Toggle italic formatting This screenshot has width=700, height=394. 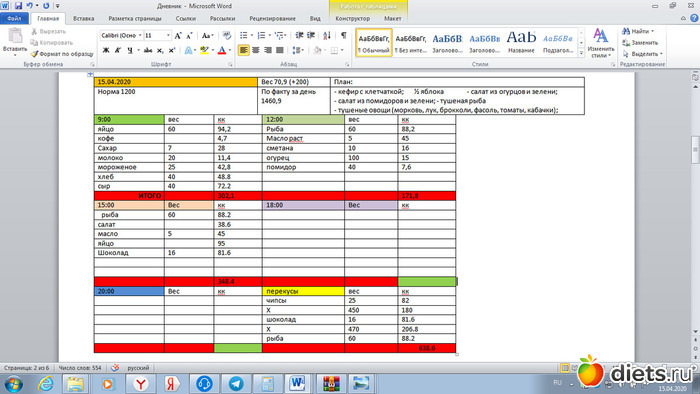pyautogui.click(x=118, y=50)
